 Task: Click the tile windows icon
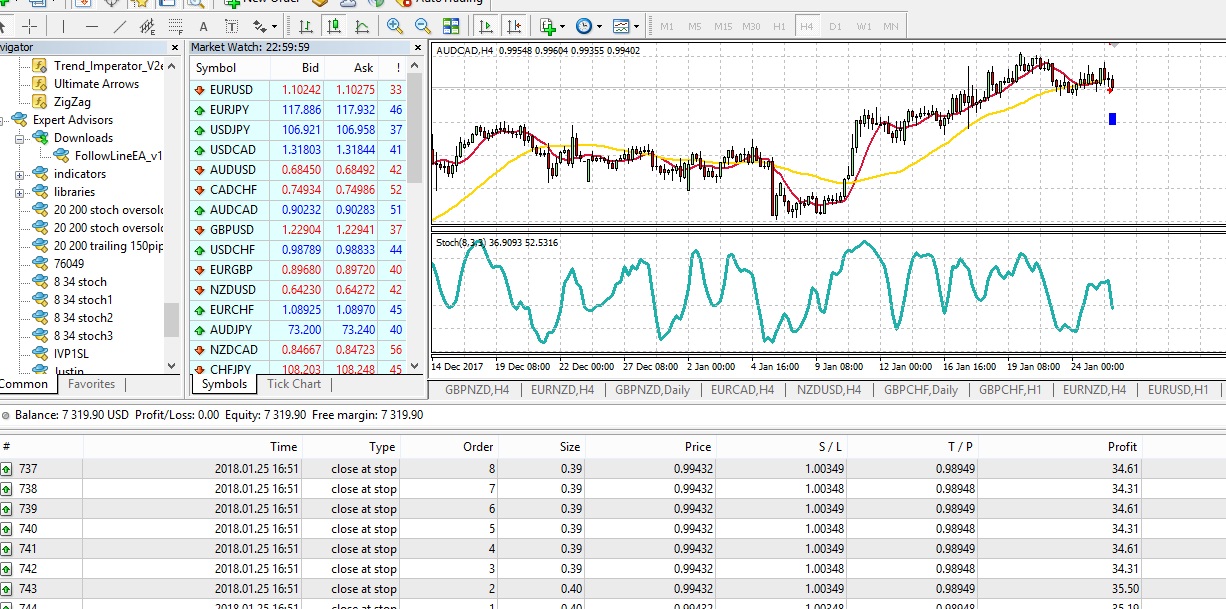[451, 27]
